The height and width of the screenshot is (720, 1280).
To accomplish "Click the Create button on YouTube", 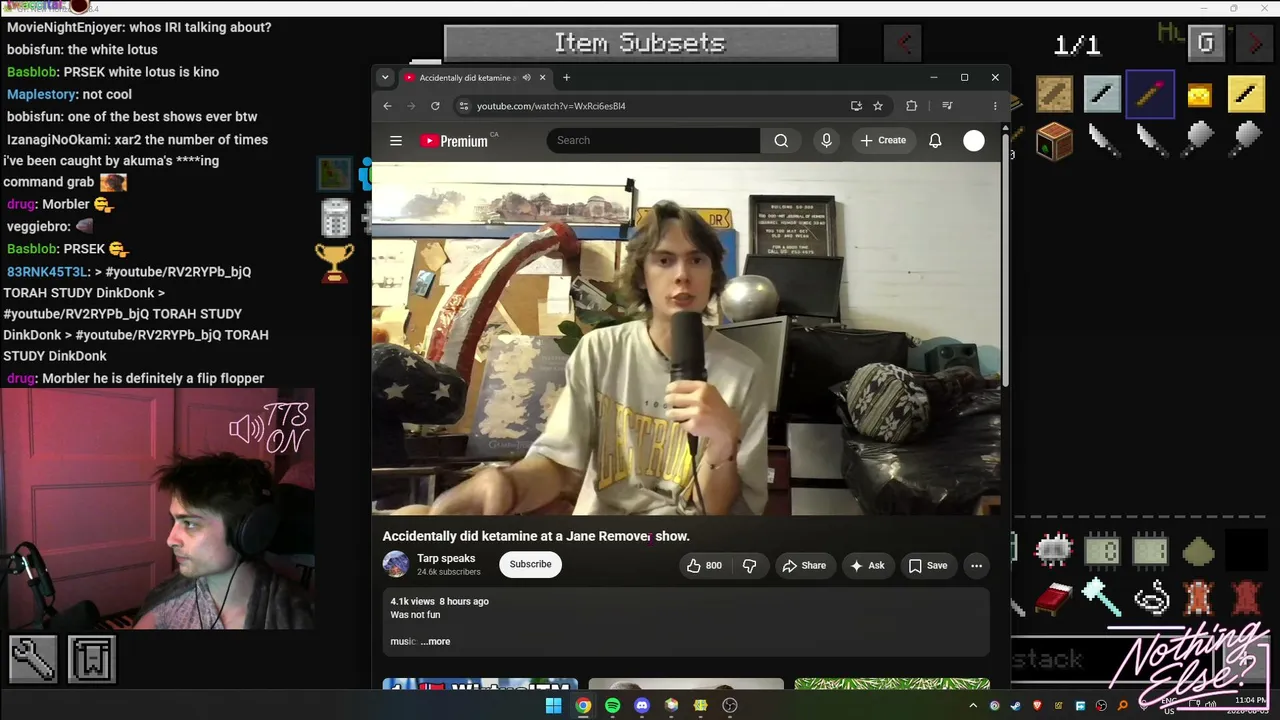I will point(883,141).
